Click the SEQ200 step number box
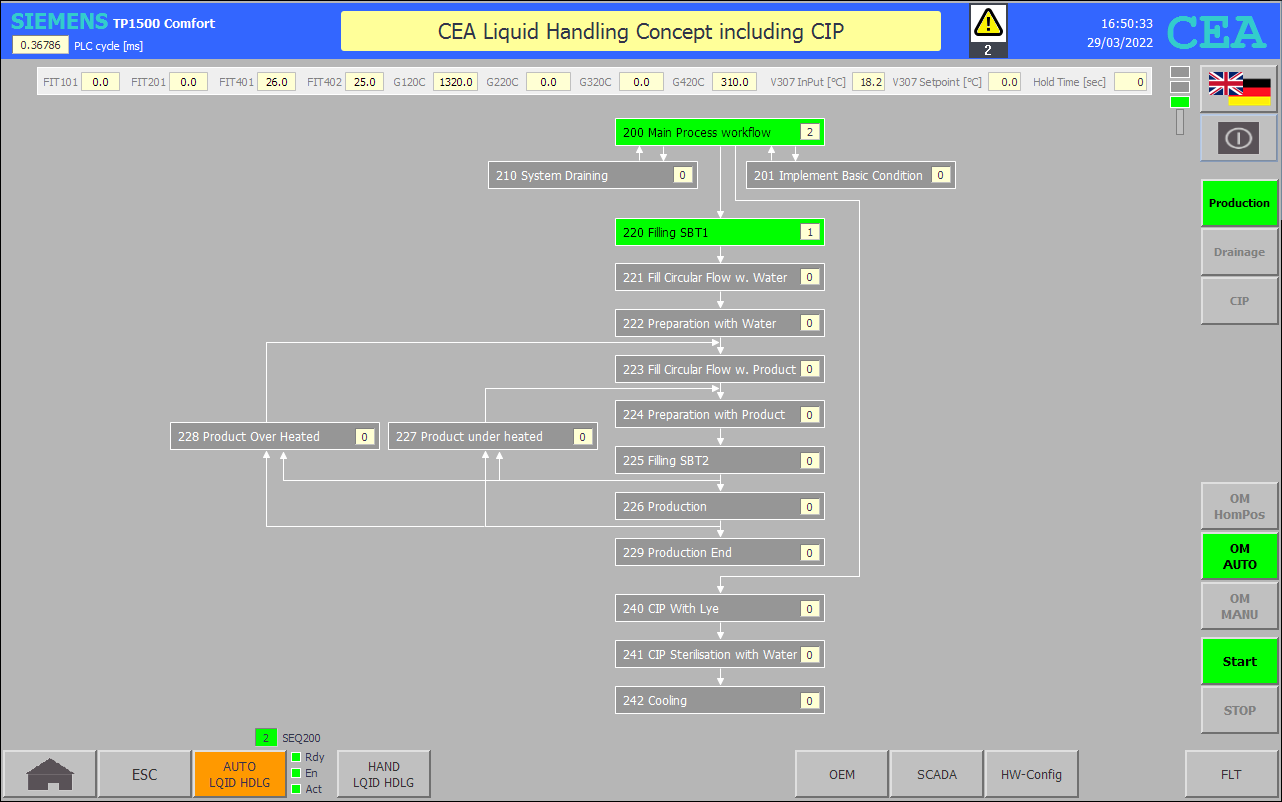This screenshot has width=1282, height=802. pos(265,738)
